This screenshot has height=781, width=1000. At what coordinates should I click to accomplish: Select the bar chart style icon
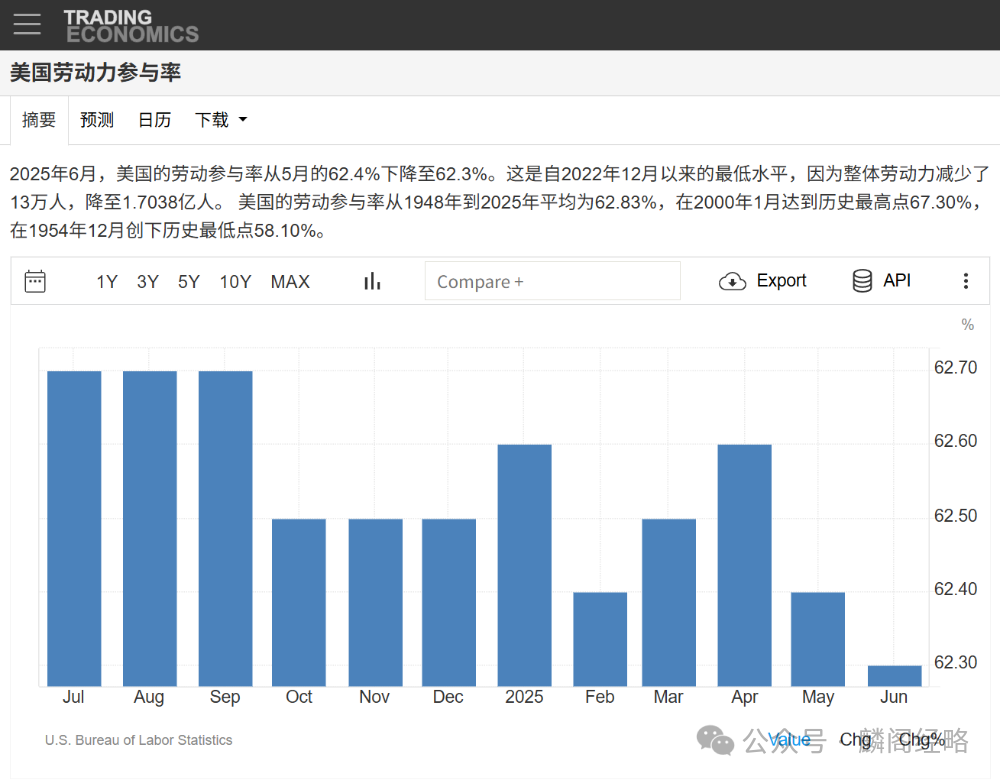click(x=371, y=281)
